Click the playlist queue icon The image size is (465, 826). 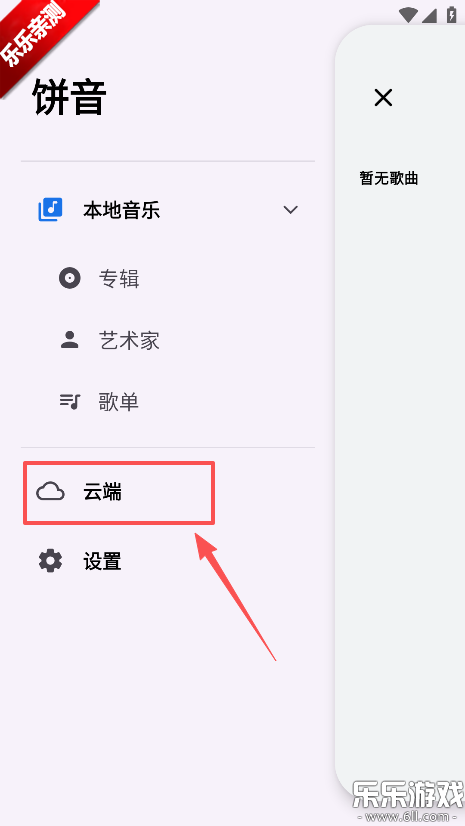70,402
